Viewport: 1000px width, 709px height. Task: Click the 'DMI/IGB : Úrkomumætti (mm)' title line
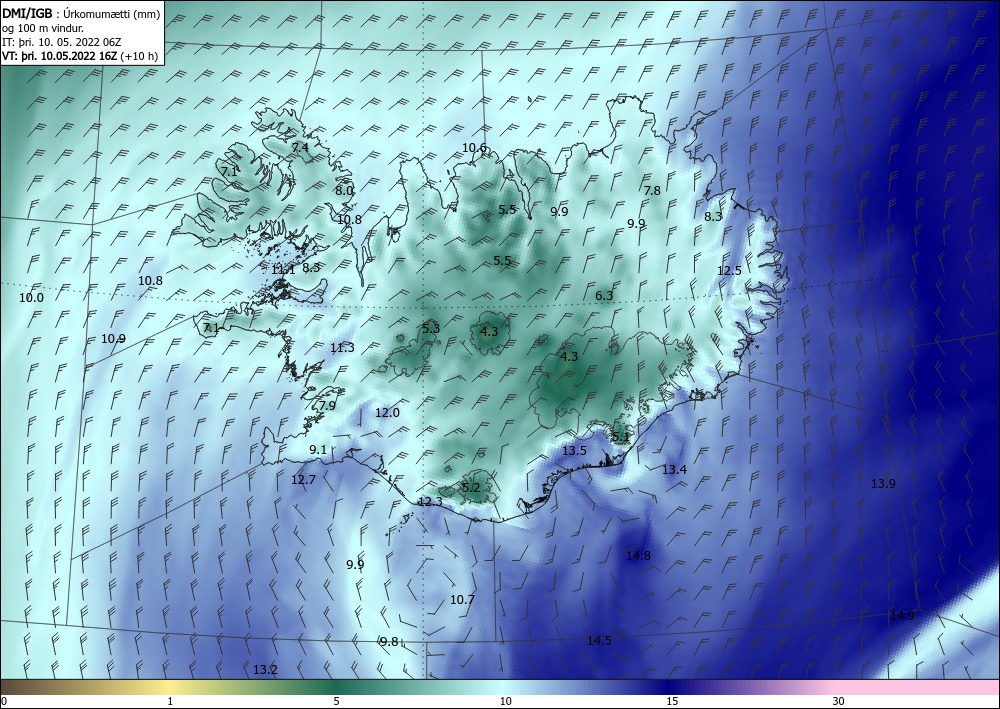point(81,15)
